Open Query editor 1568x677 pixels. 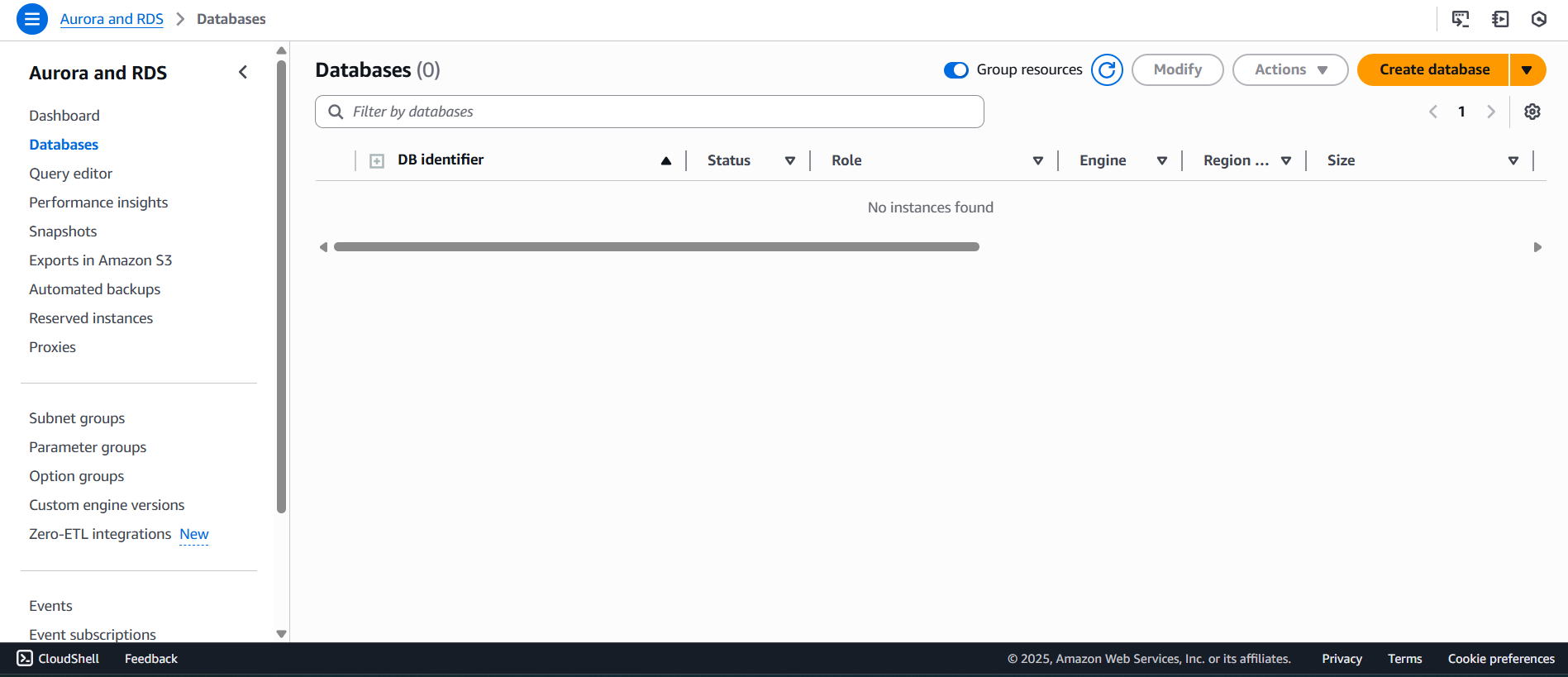coord(70,174)
